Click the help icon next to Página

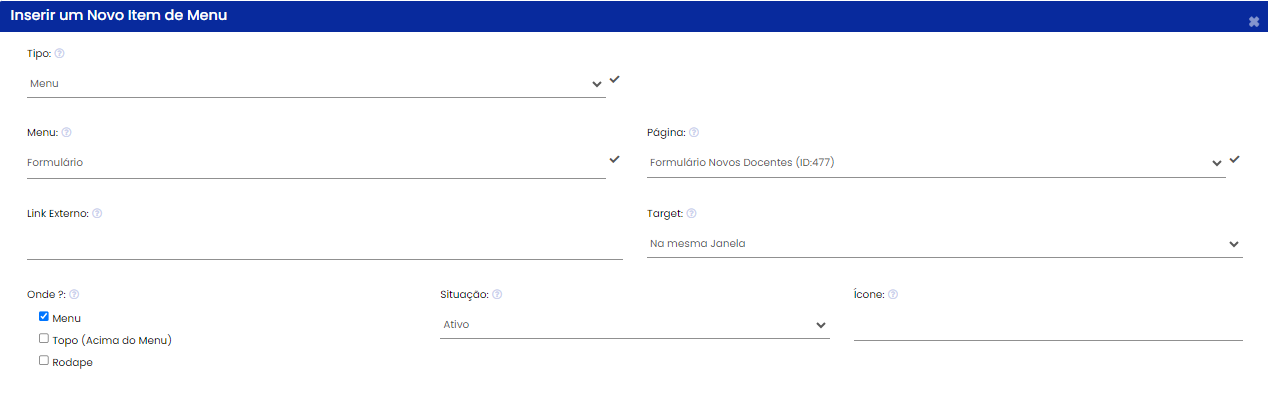click(x=694, y=132)
